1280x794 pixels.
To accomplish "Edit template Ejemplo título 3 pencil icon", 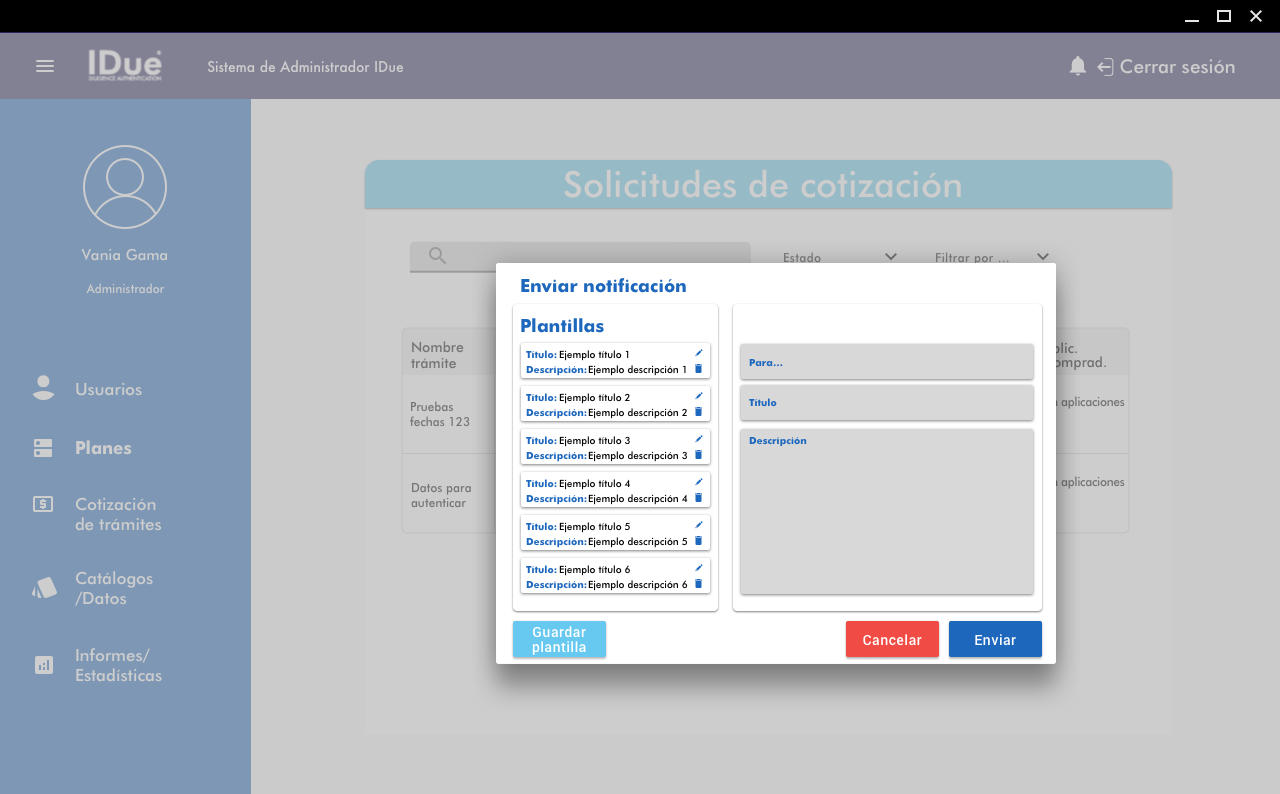I will [699, 439].
